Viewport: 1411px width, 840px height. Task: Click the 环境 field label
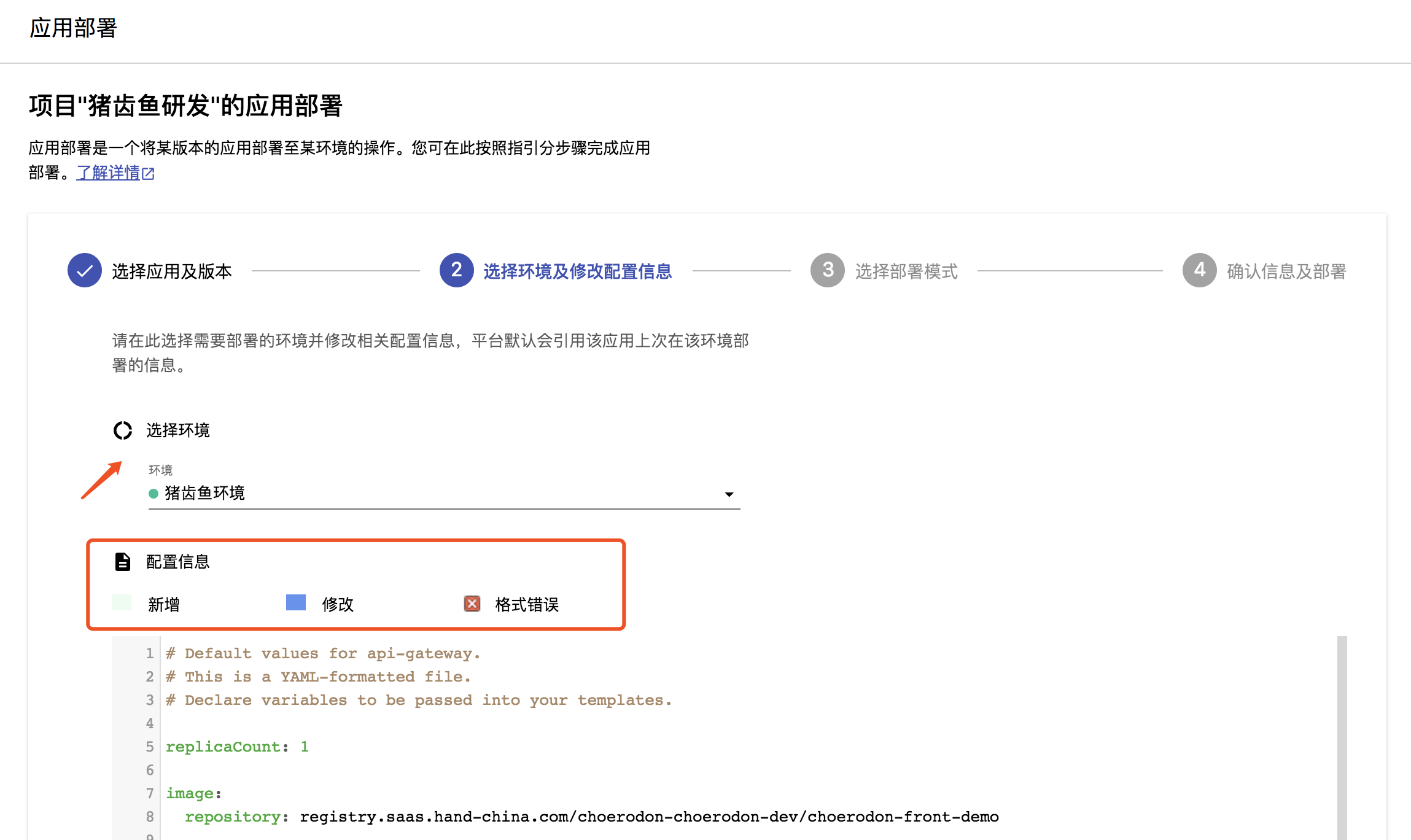[x=161, y=470]
